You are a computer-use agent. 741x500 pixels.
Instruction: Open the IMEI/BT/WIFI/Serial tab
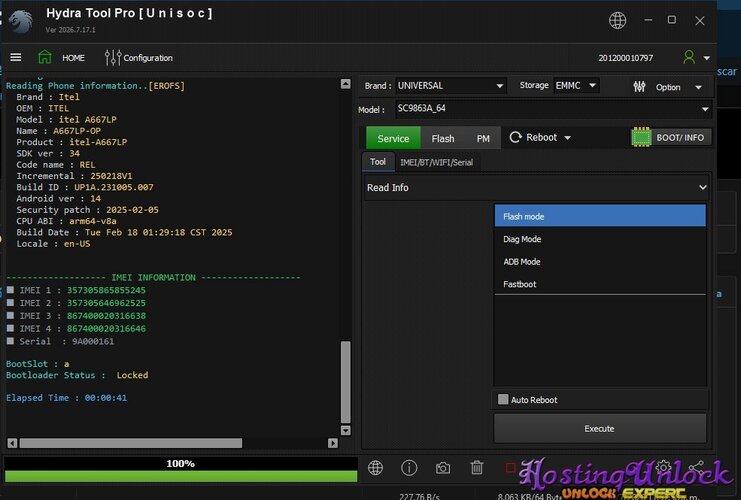(x=436, y=163)
